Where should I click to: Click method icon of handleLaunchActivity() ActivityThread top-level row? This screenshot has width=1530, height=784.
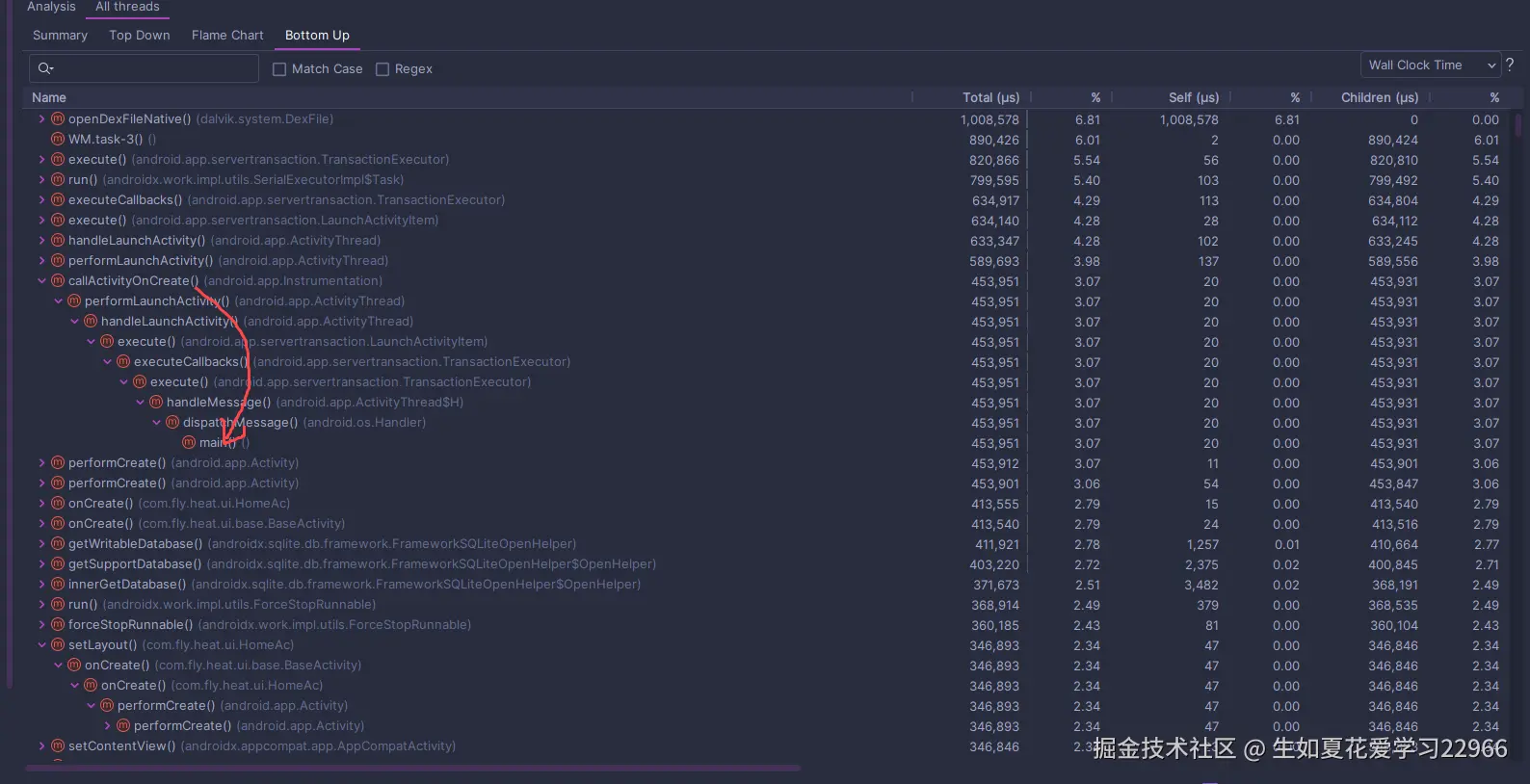coord(58,241)
